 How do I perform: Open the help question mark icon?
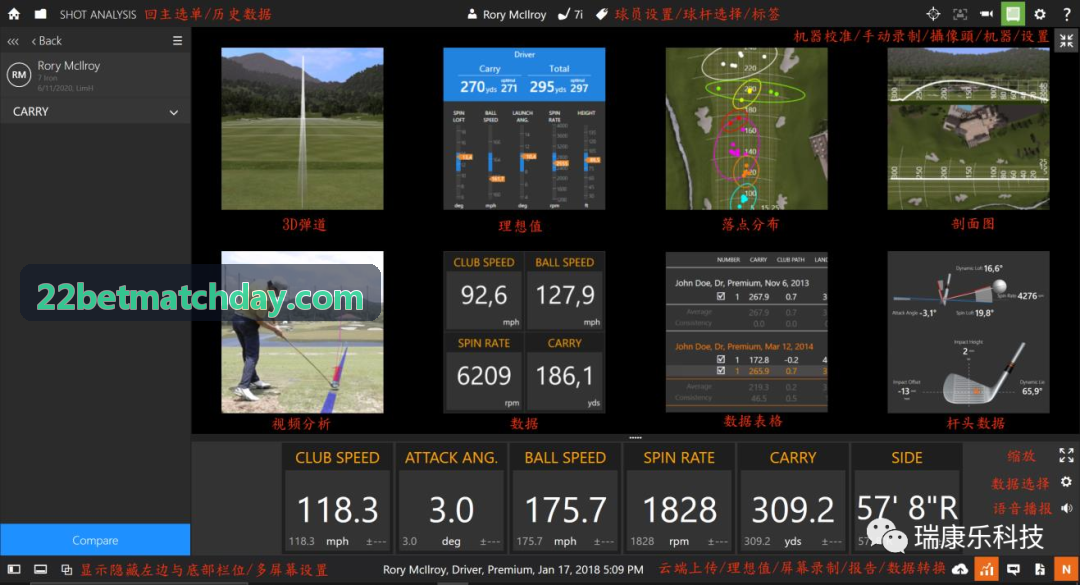pos(1066,14)
